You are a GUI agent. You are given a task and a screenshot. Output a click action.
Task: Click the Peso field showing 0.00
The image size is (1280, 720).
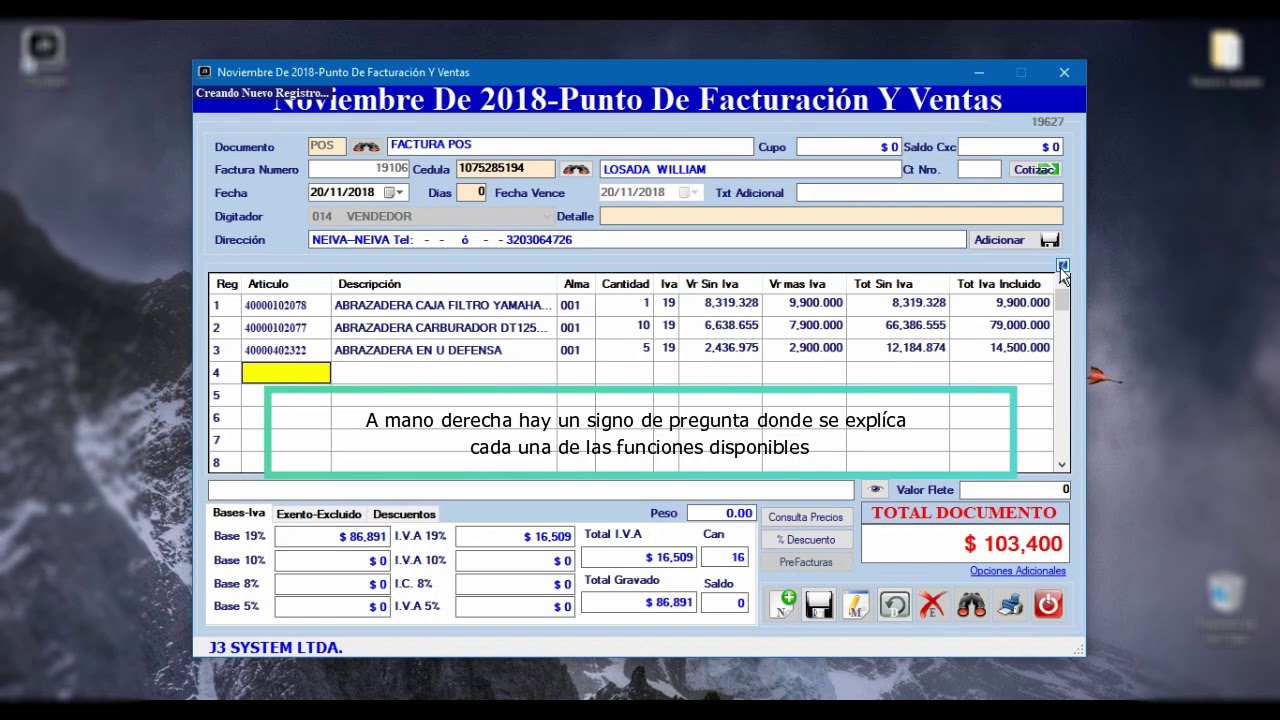pyautogui.click(x=721, y=513)
